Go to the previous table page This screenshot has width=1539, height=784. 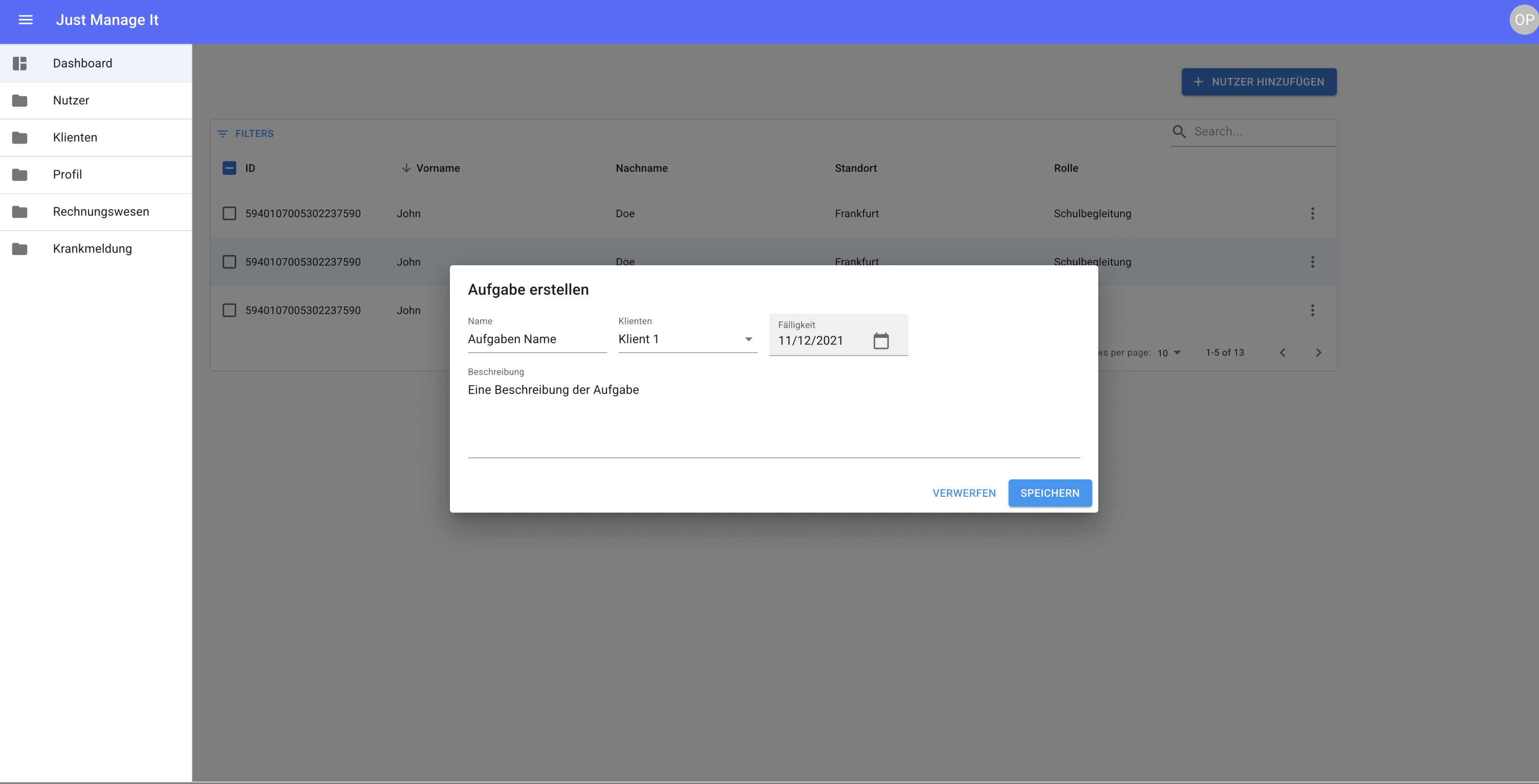[1282, 353]
